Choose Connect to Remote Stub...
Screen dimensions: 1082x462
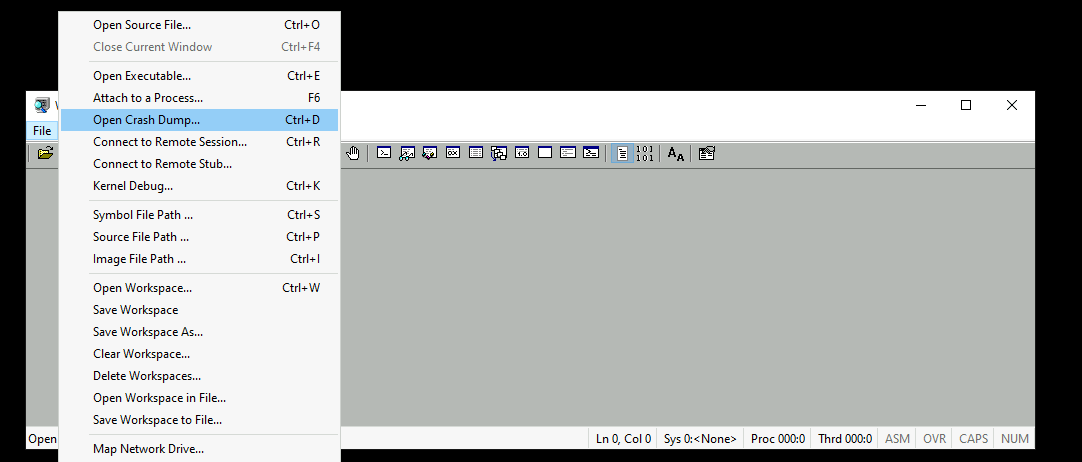199,164
